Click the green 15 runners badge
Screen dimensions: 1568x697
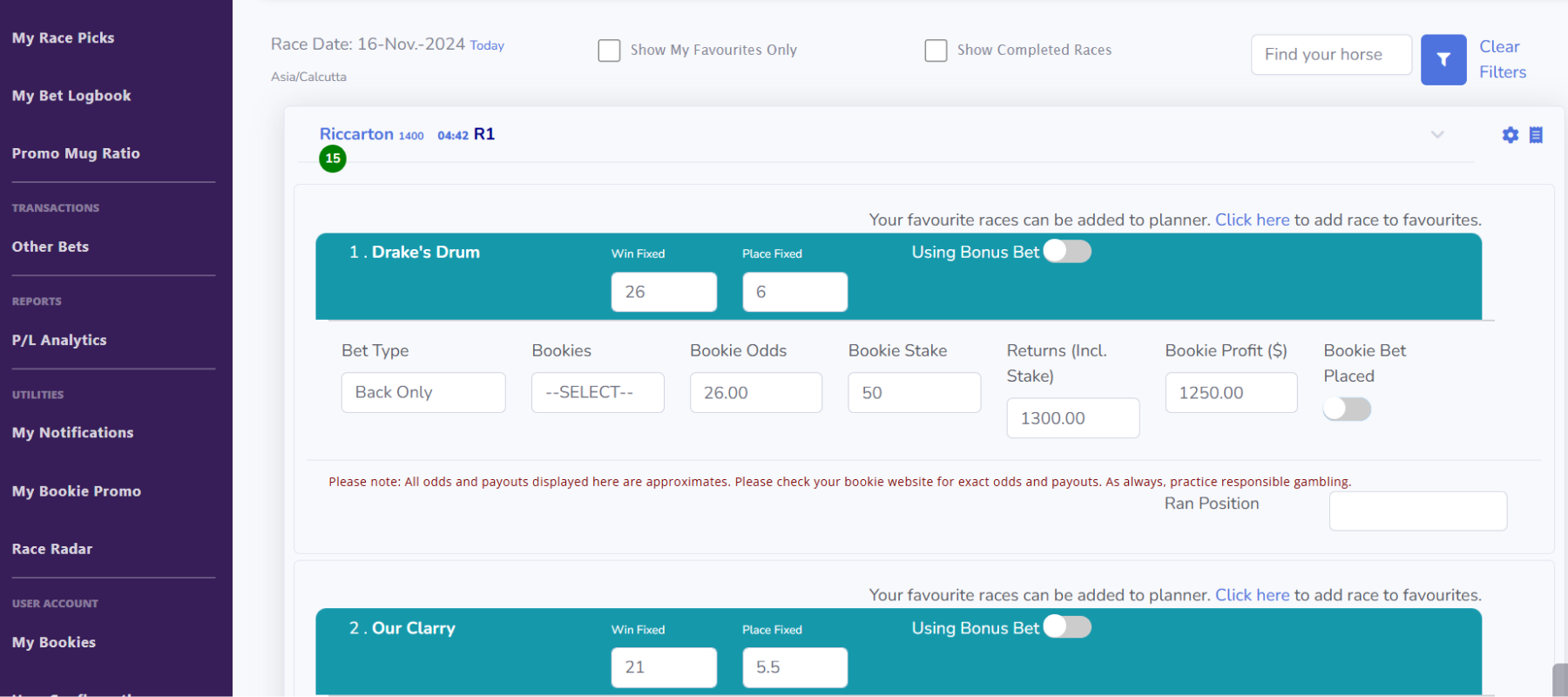click(333, 159)
